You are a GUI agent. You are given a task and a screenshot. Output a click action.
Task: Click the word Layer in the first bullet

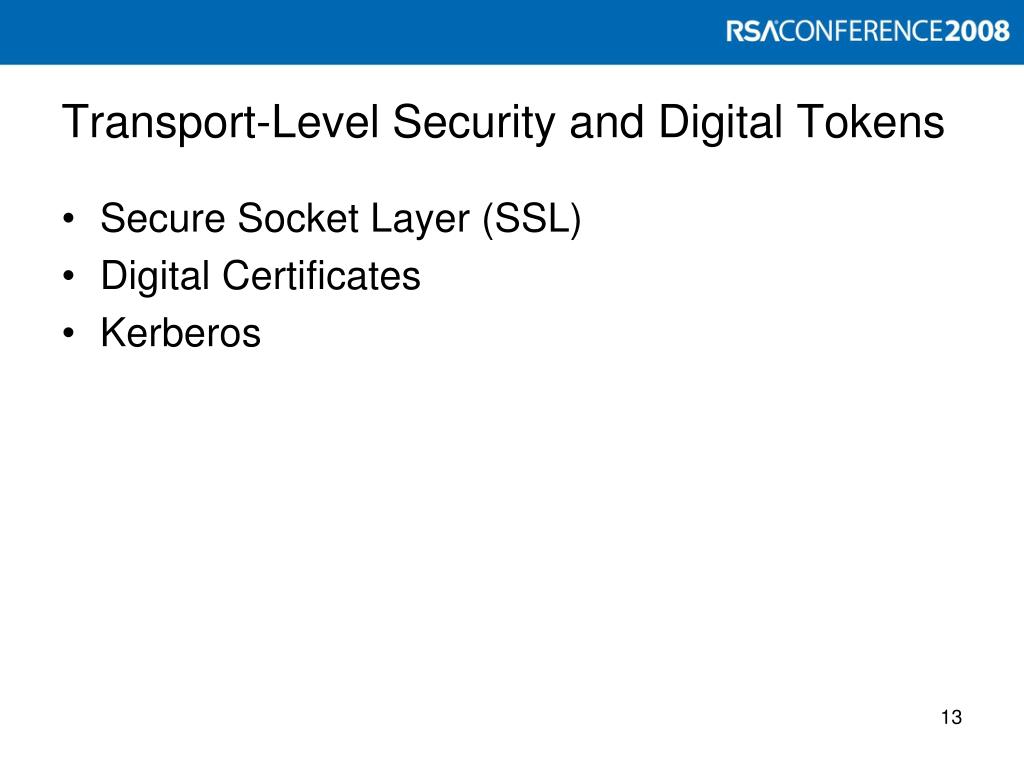pos(420,221)
